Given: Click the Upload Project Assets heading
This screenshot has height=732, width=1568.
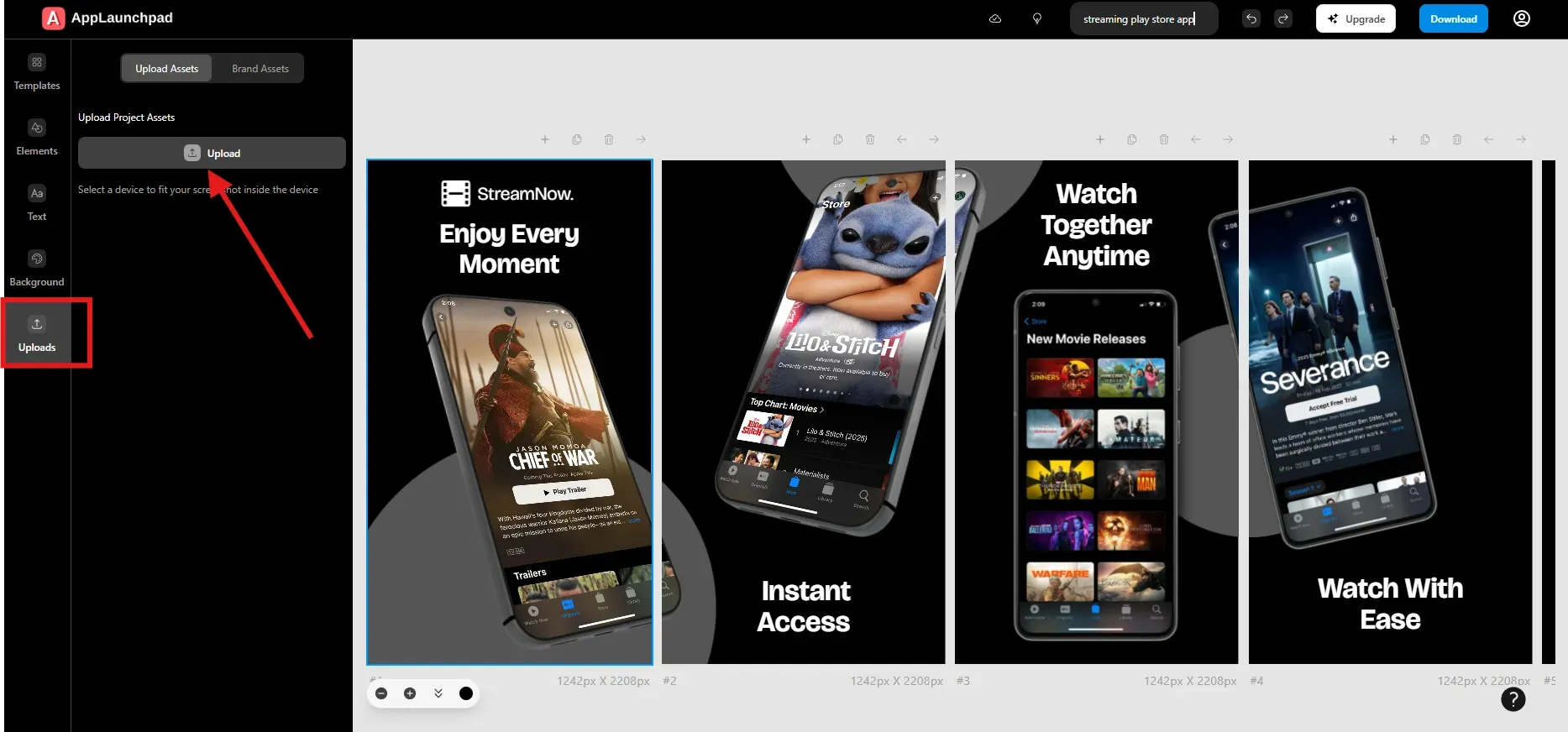Looking at the screenshot, I should (127, 118).
